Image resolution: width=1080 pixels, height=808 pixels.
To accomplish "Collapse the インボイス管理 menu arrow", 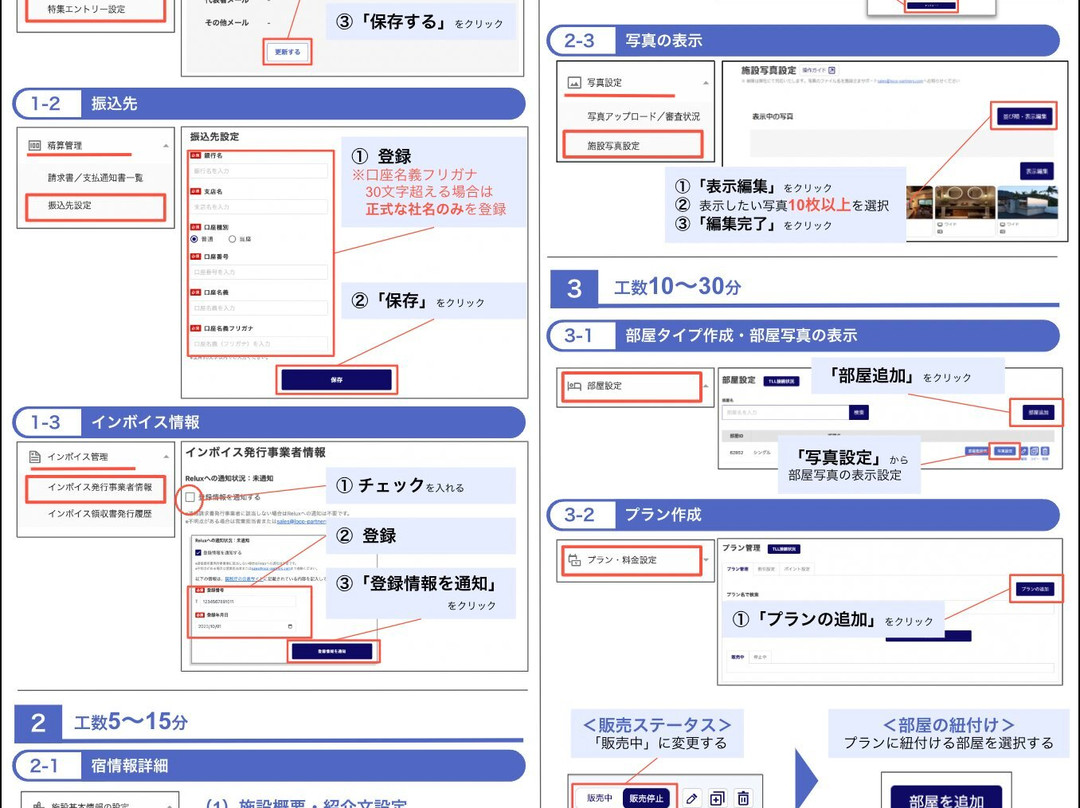I will coord(165,457).
